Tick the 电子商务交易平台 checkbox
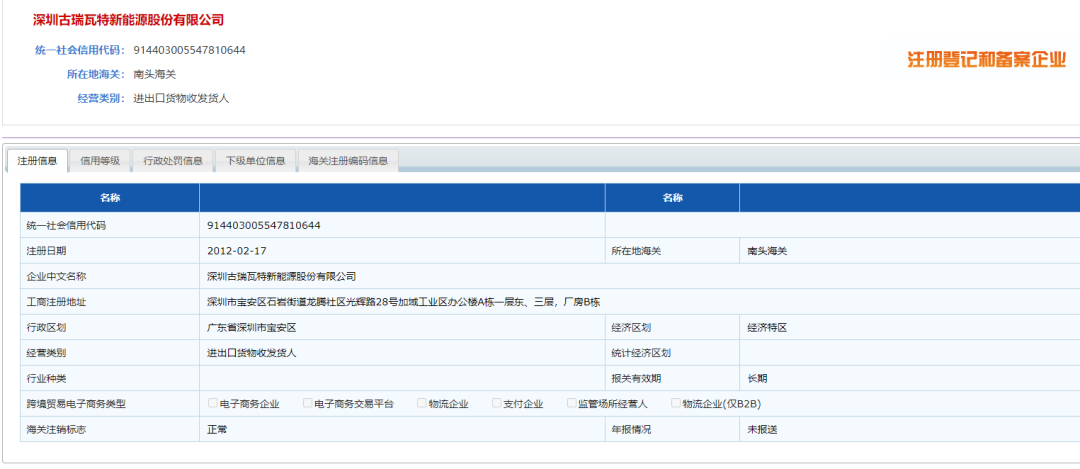The image size is (1080, 469). [307, 403]
